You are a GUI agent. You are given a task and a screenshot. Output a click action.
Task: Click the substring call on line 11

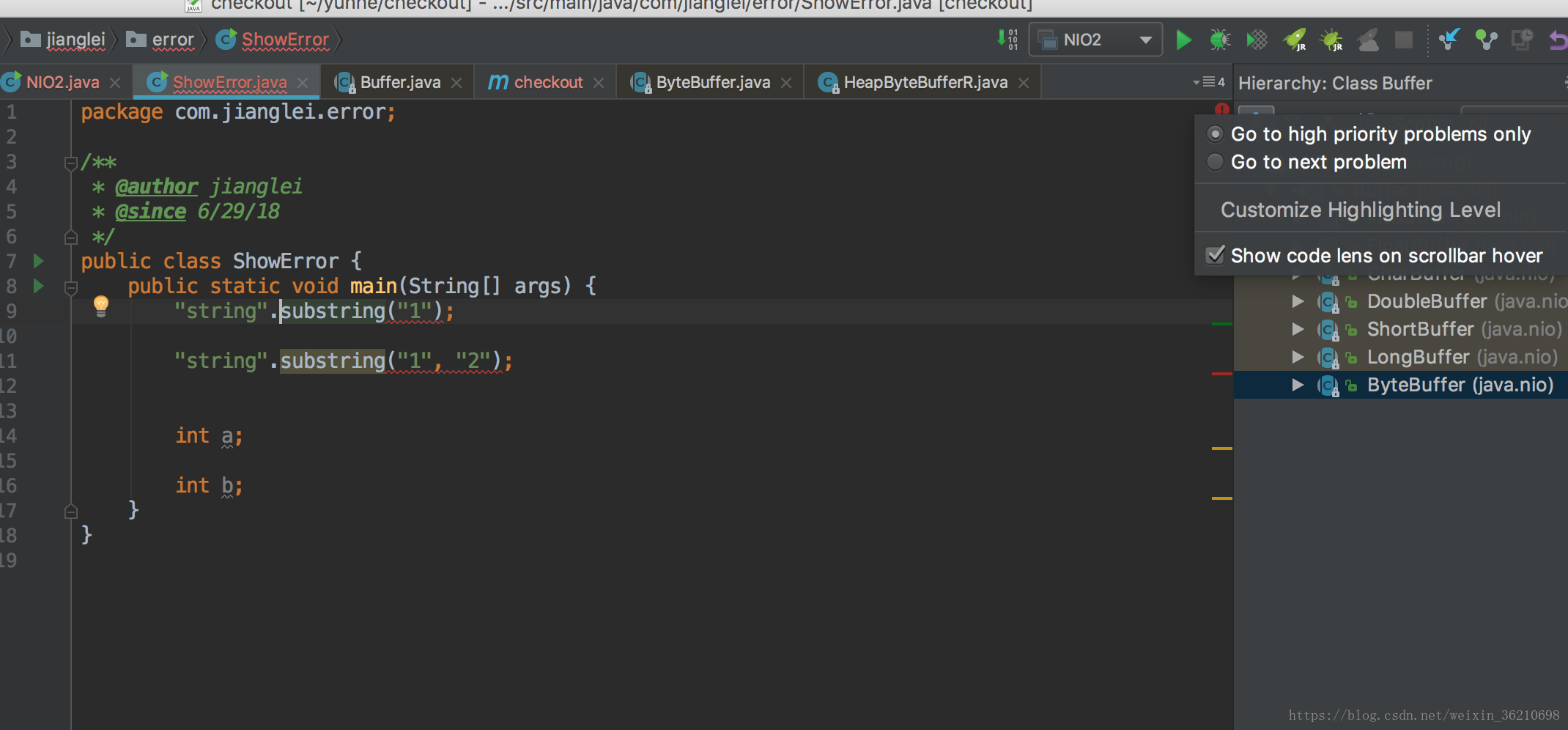tap(333, 361)
